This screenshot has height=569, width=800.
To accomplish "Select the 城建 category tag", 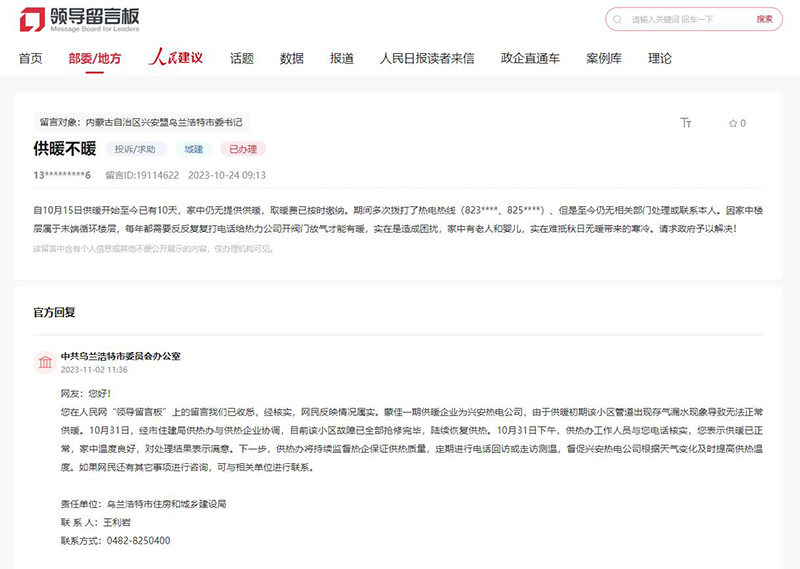I will 193,150.
